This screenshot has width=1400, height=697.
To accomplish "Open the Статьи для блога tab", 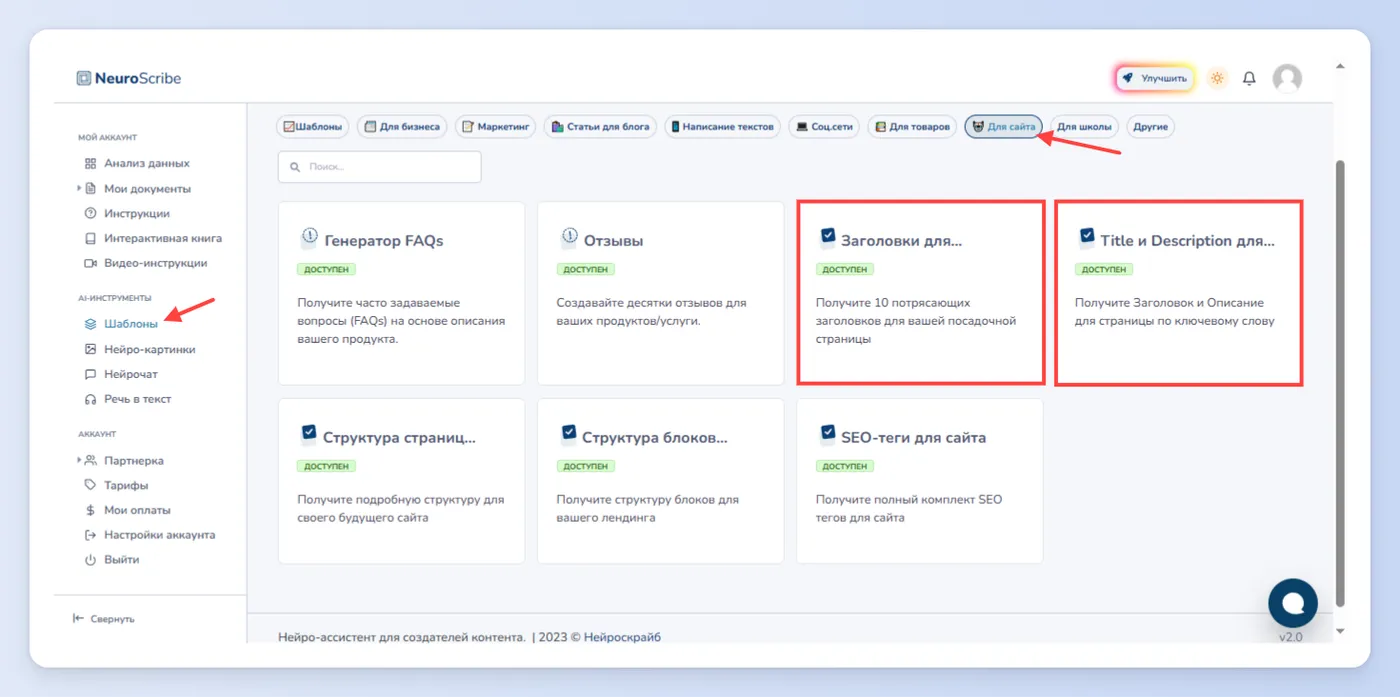I will click(600, 127).
